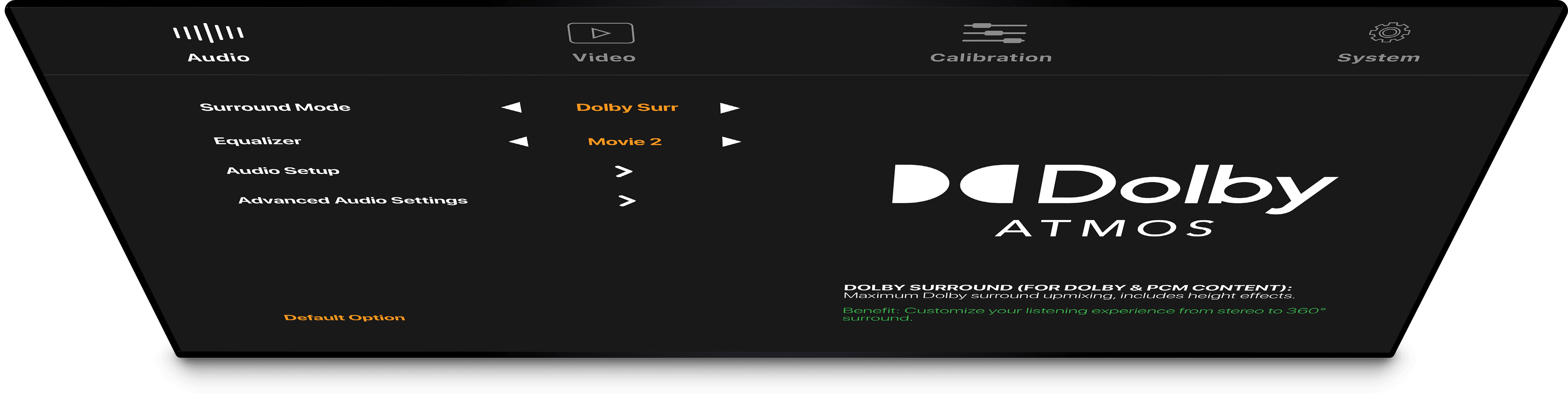Open the Advanced Audio Settings entry
The height and width of the screenshot is (406, 1568).
point(353,200)
